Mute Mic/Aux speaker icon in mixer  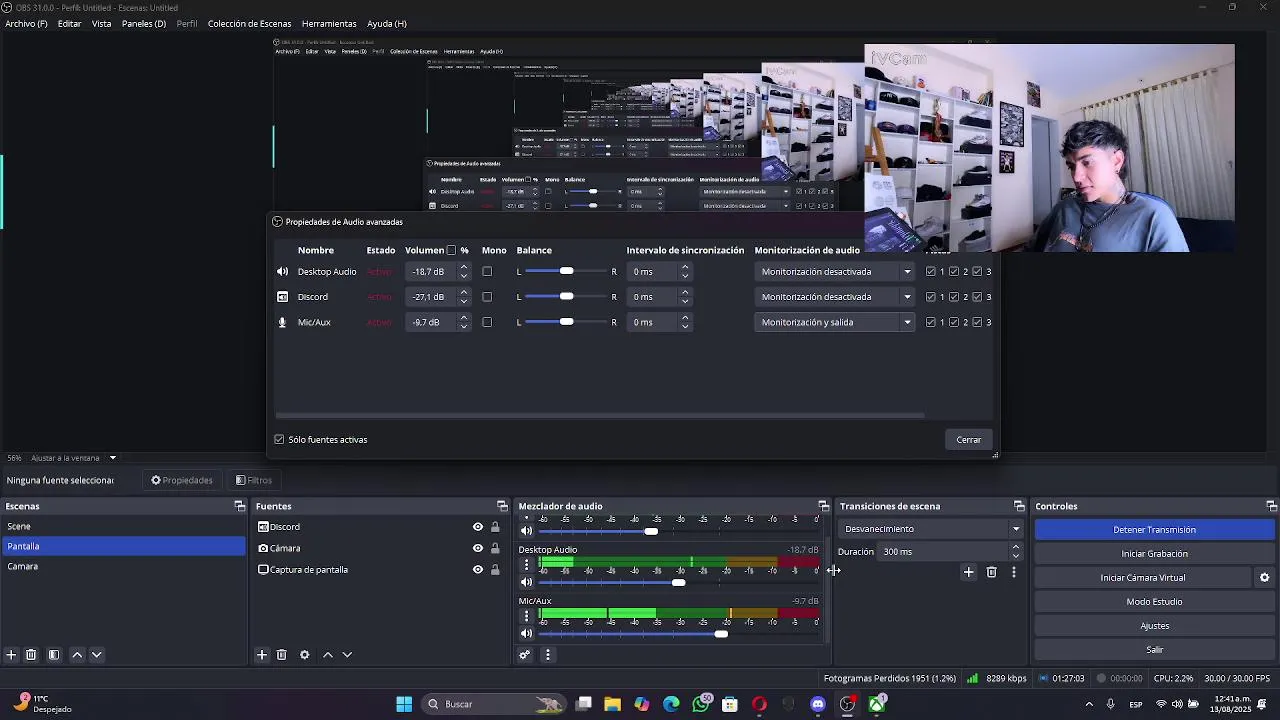tap(526, 633)
